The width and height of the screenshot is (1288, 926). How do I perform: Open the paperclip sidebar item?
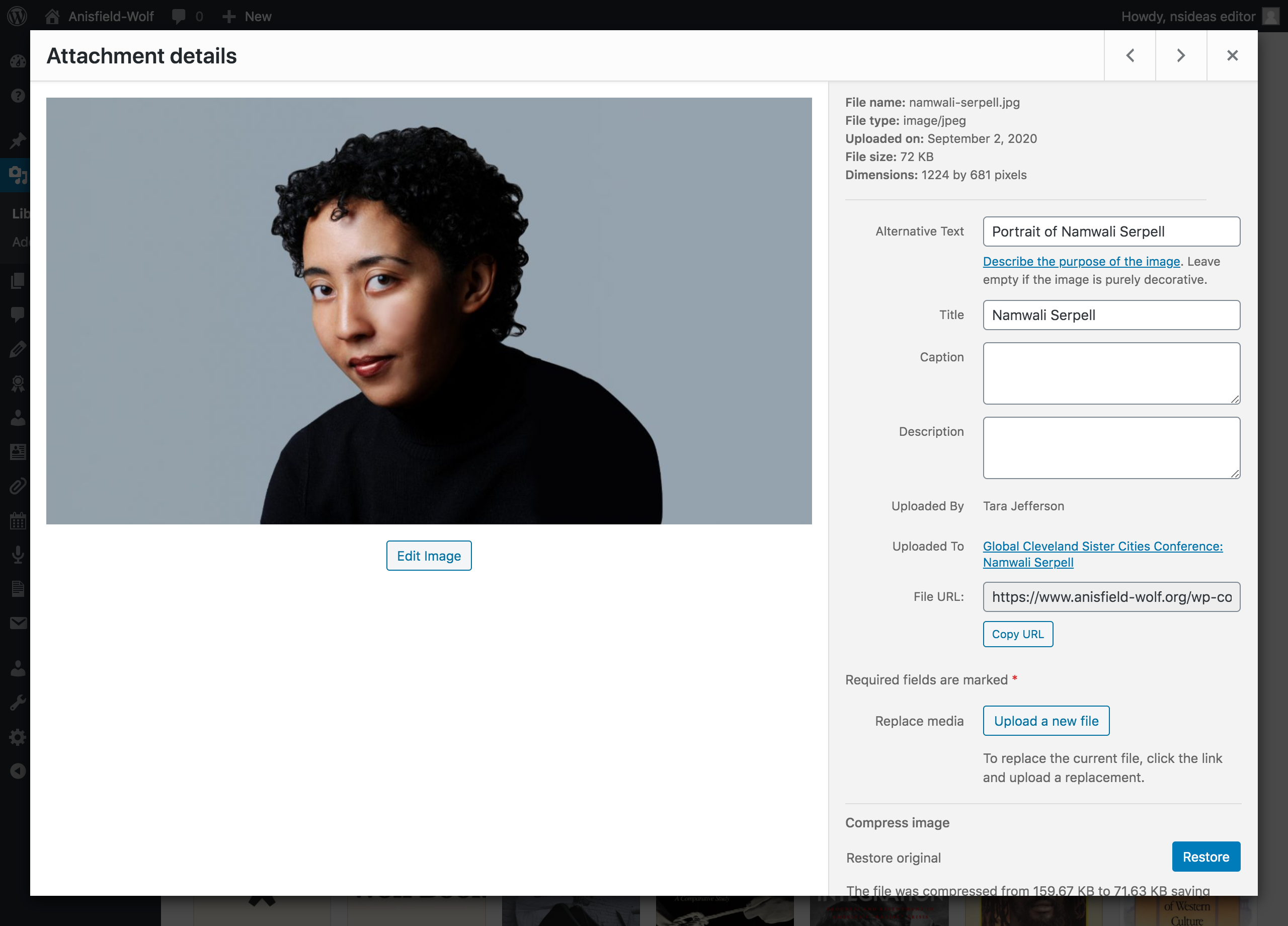(18, 486)
